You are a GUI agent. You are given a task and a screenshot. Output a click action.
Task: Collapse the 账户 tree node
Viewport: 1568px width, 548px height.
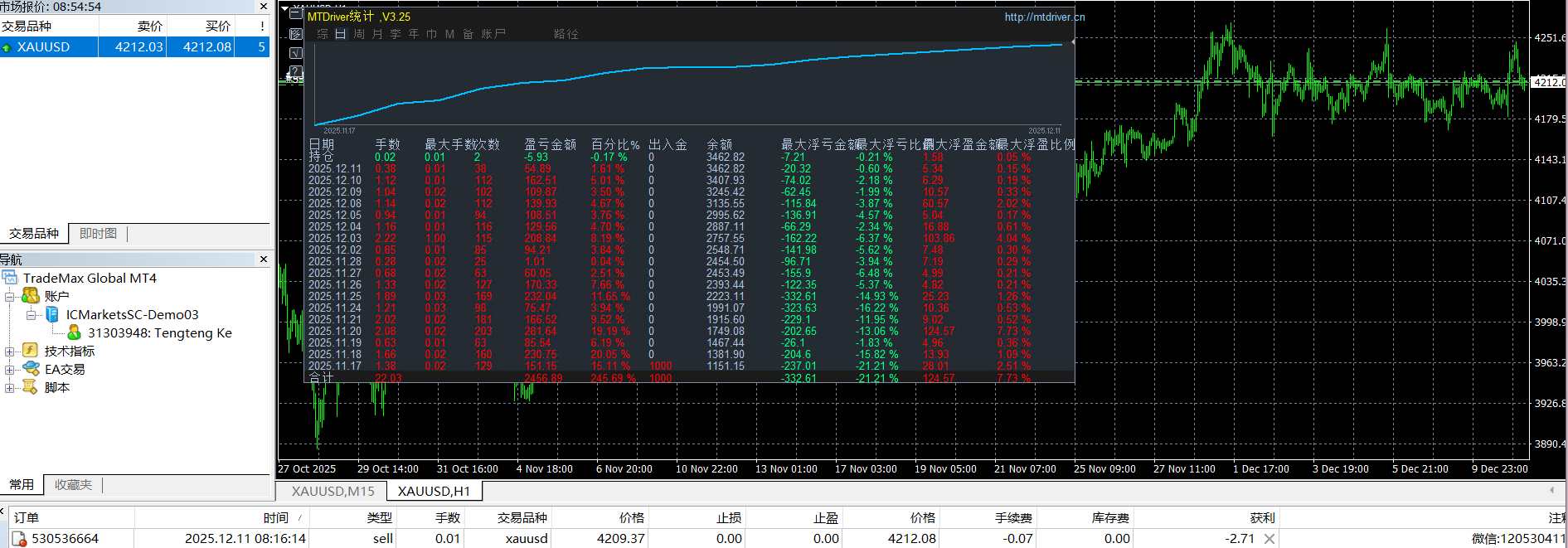click(10, 297)
